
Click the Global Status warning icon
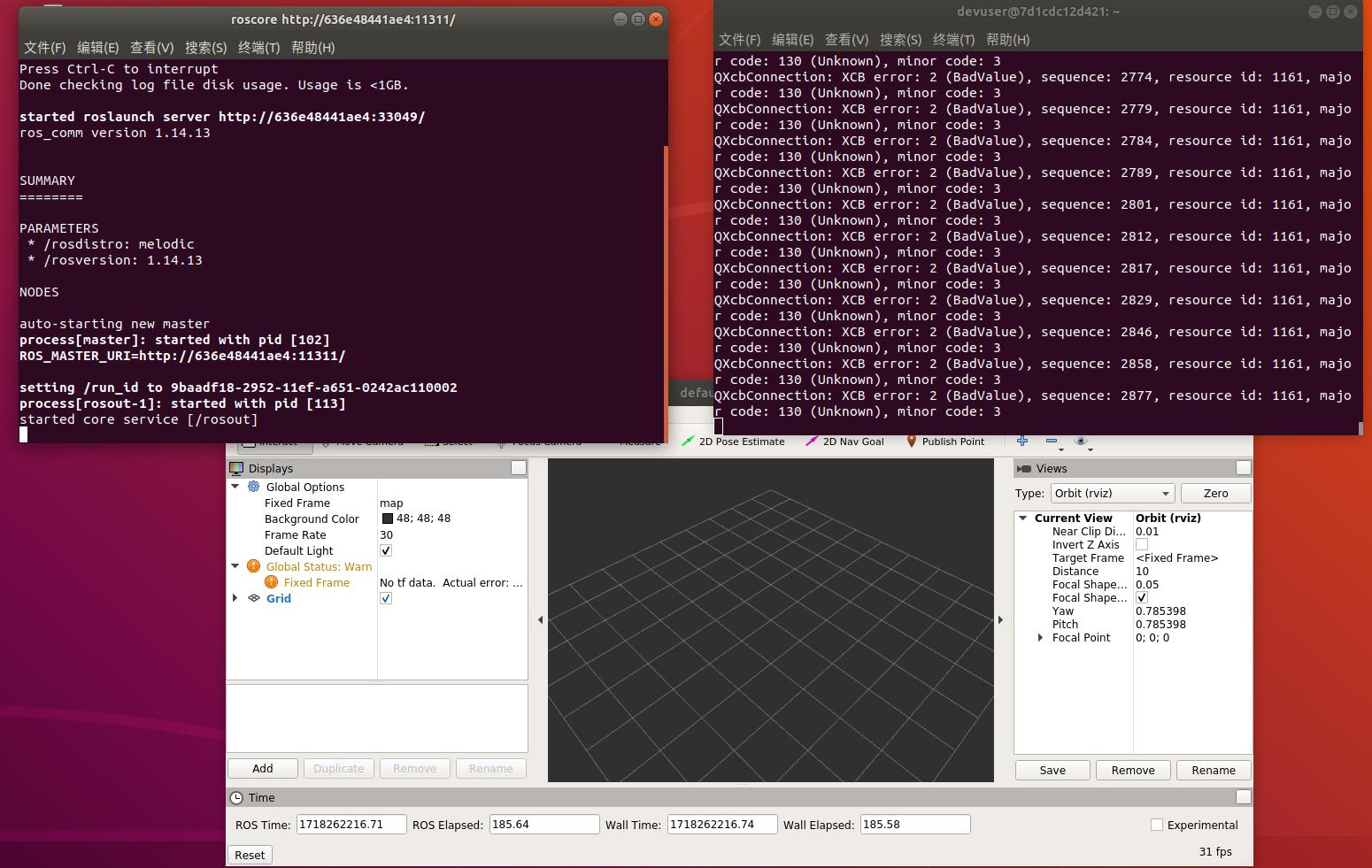pyautogui.click(x=253, y=566)
